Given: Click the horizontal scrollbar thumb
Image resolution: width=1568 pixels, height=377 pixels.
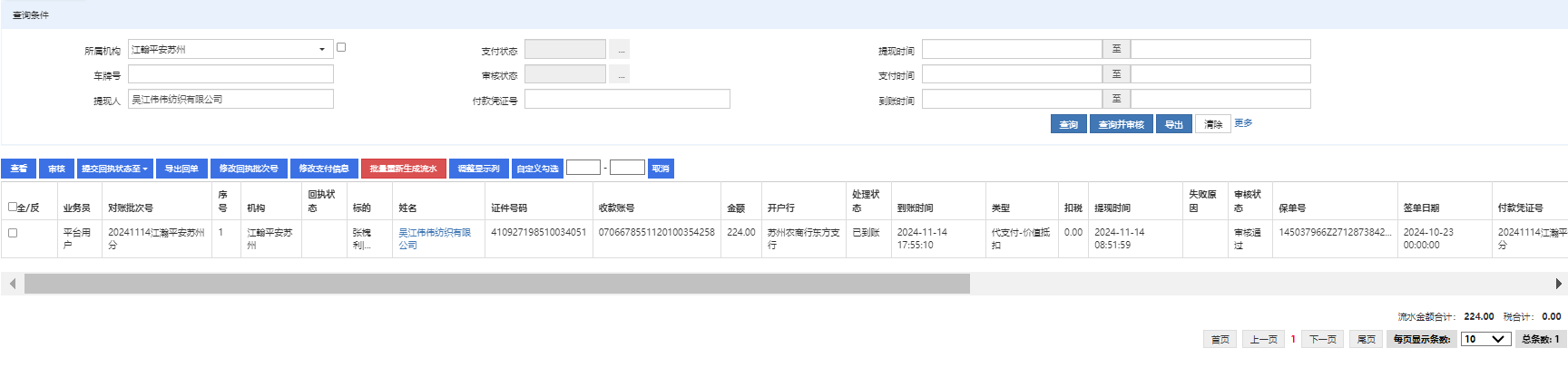Looking at the screenshot, I should tap(497, 284).
